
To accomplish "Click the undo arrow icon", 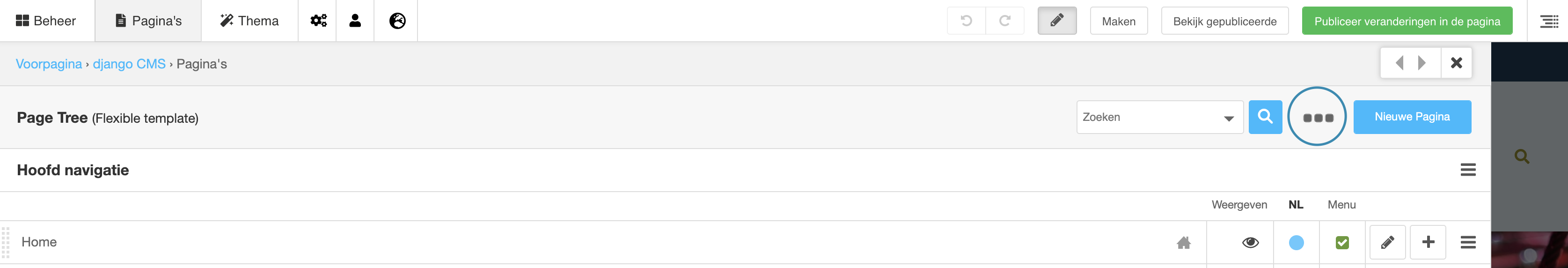I will 966,21.
